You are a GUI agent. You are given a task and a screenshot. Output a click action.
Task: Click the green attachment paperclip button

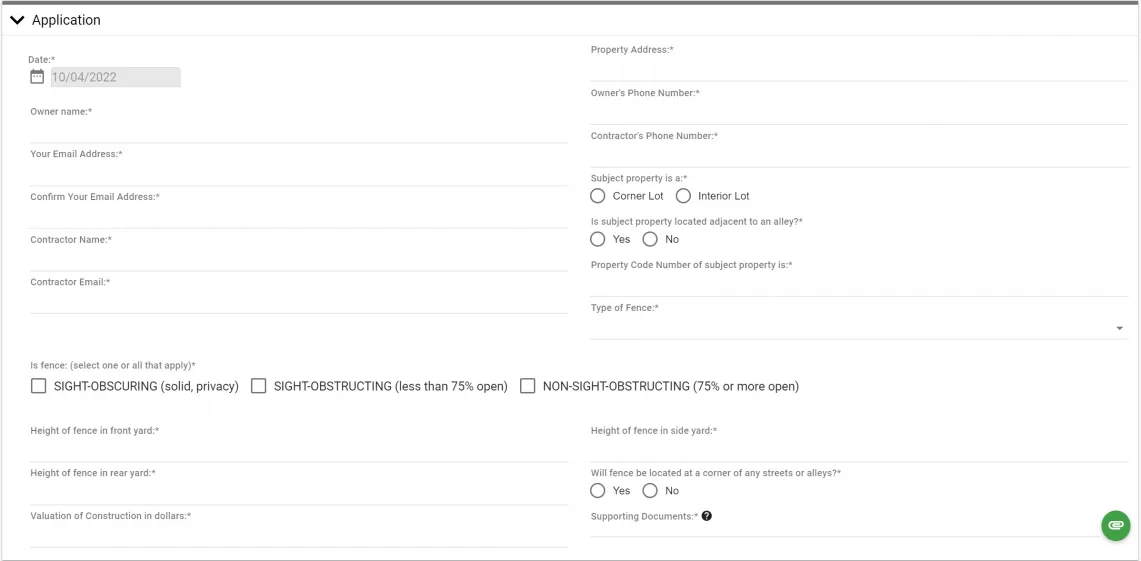click(x=1116, y=525)
